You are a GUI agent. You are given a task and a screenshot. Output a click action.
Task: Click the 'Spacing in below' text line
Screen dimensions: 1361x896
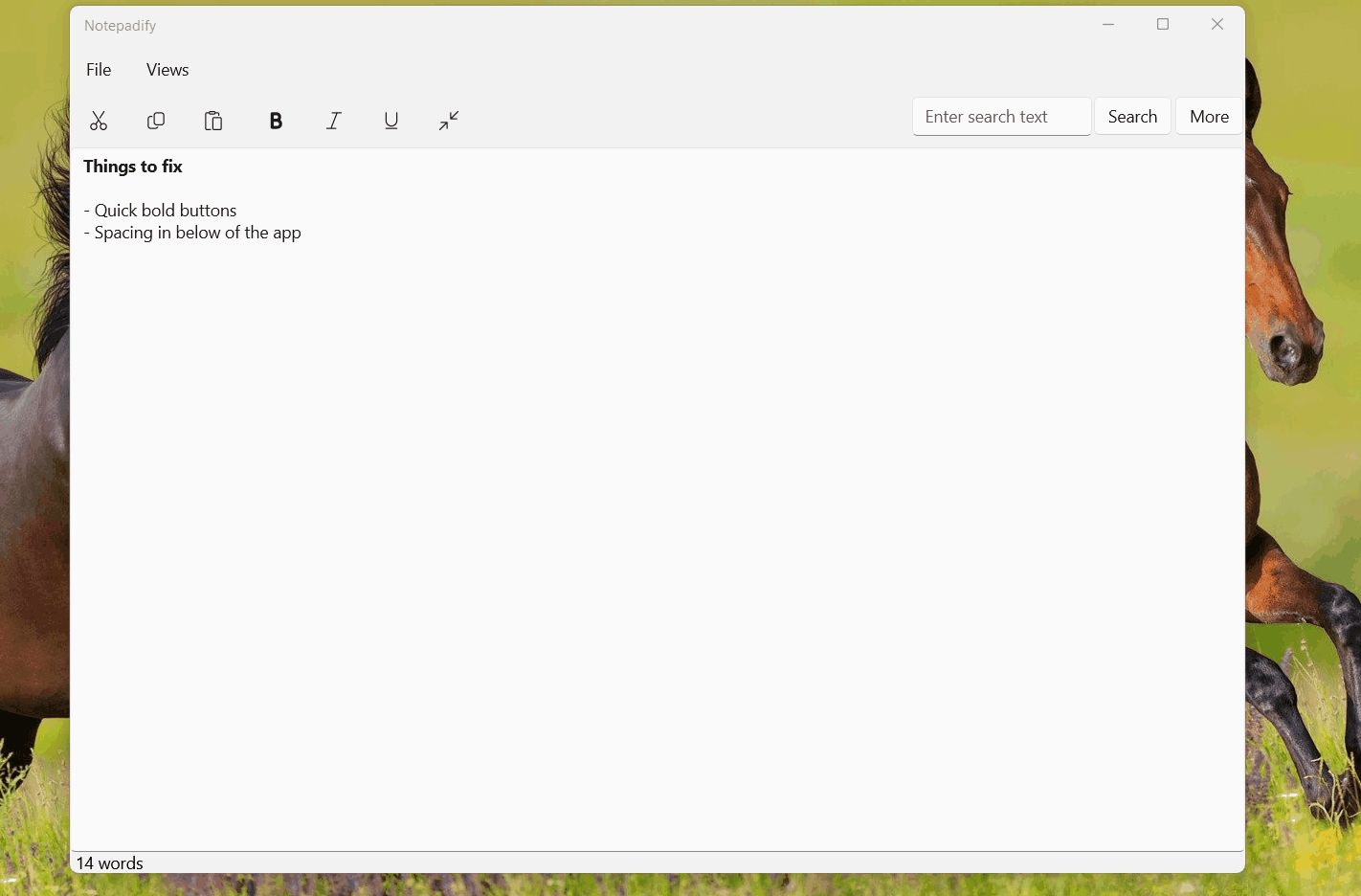197,233
